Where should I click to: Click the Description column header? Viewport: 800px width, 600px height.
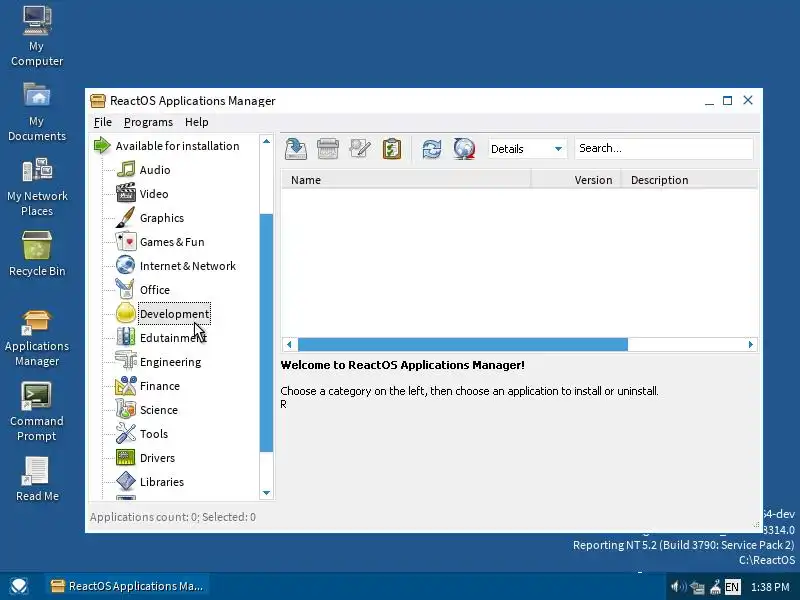tap(689, 180)
